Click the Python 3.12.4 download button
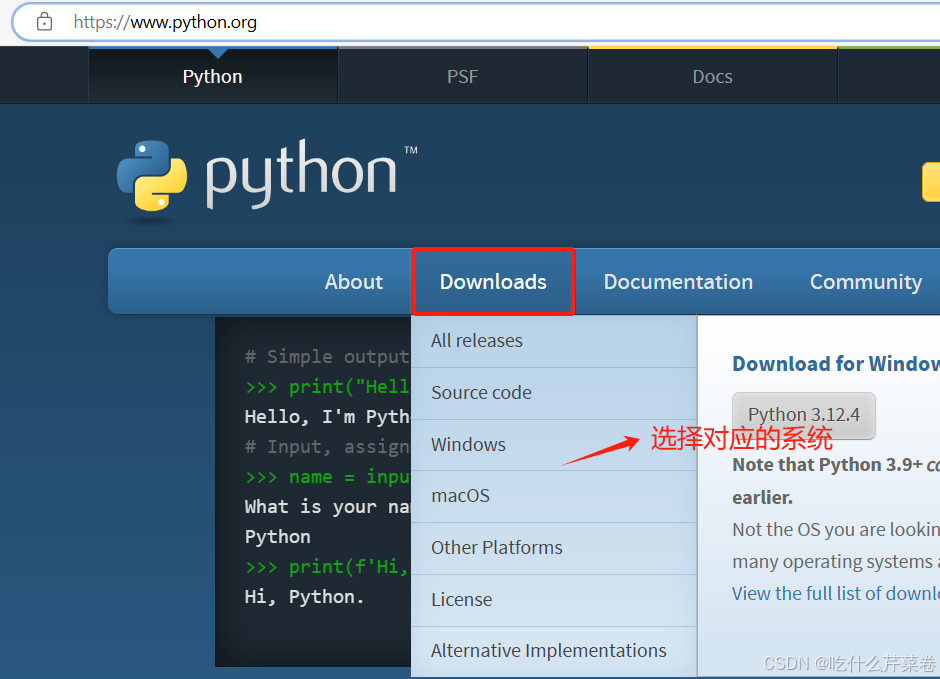 pyautogui.click(x=803, y=415)
